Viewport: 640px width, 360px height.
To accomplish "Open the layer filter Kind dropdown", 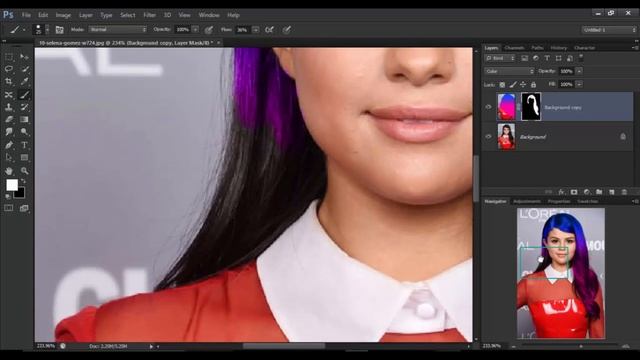I will click(500, 58).
